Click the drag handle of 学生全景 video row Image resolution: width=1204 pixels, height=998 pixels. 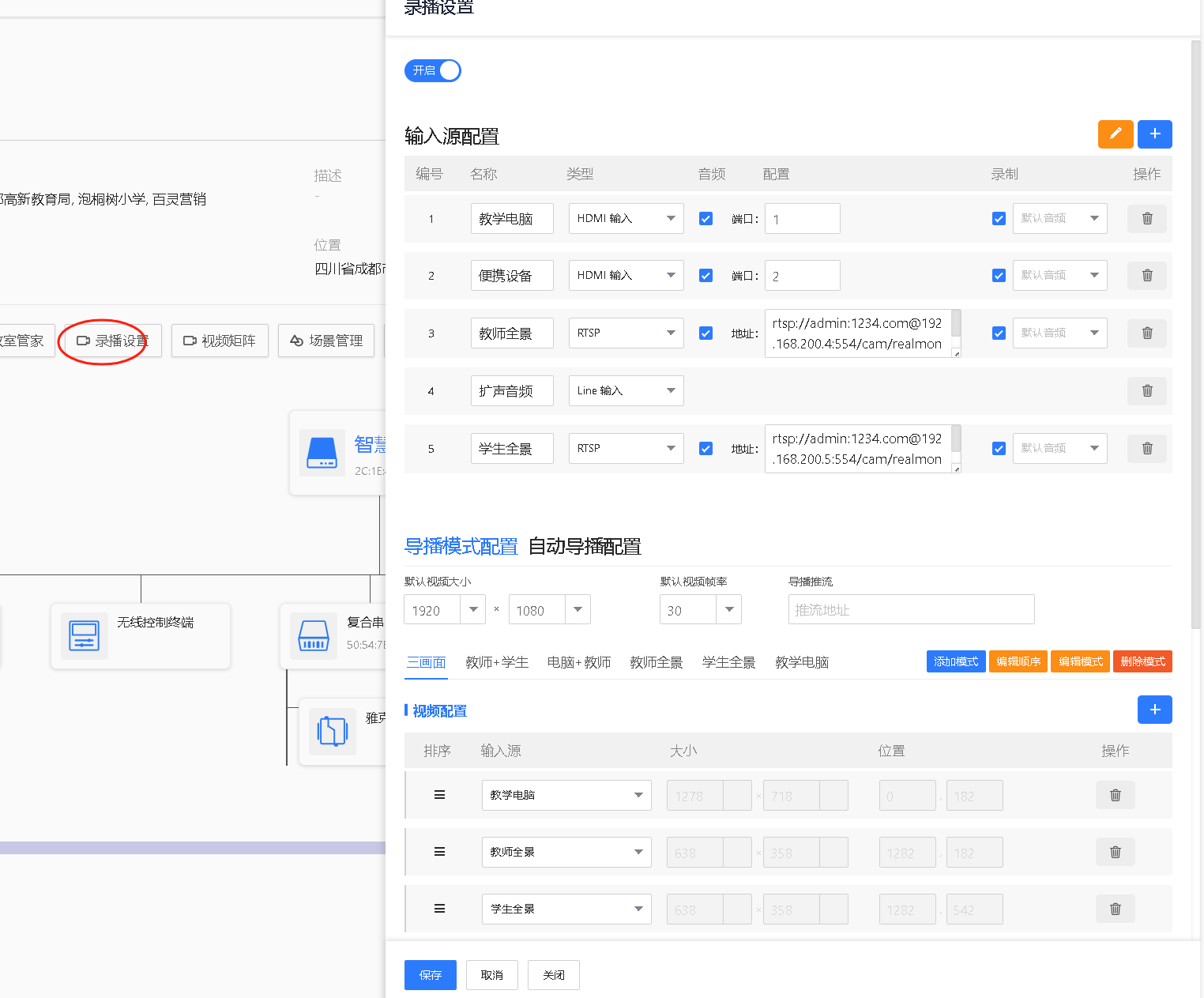click(x=439, y=909)
